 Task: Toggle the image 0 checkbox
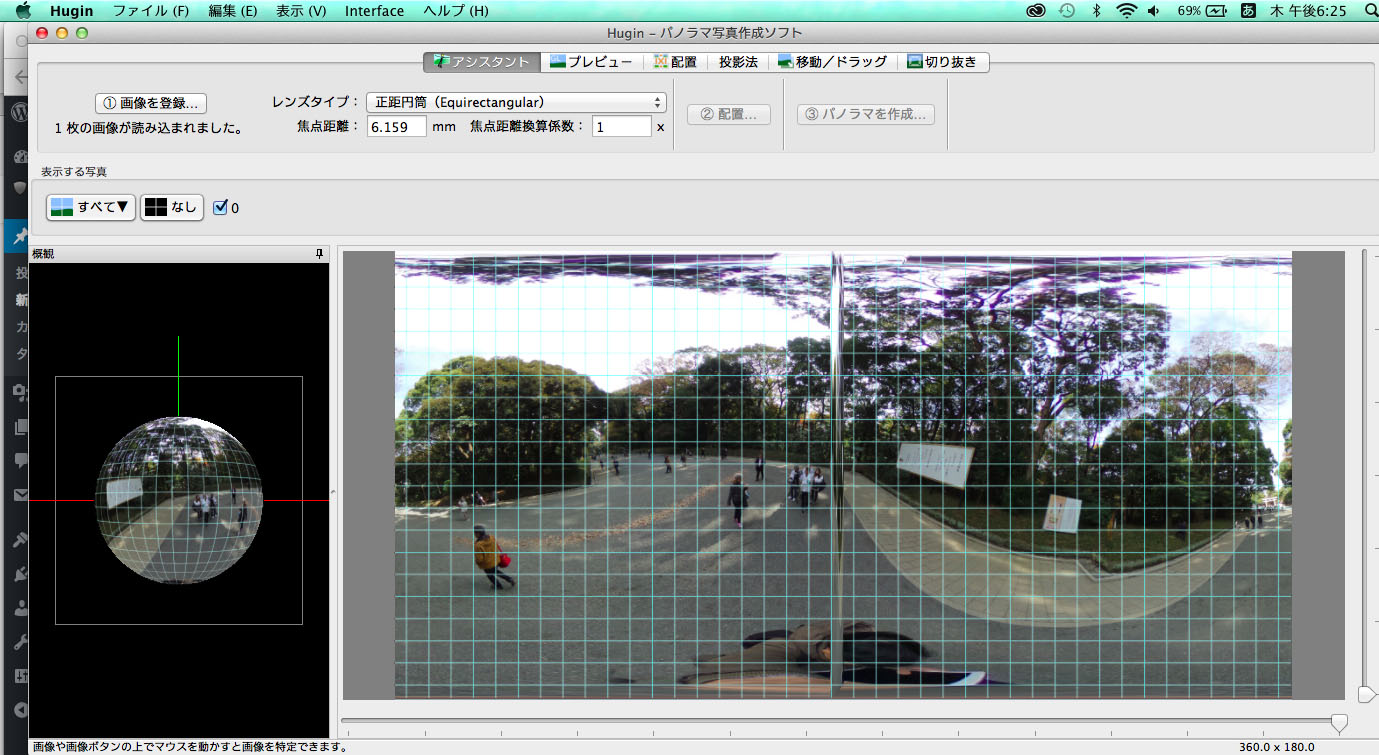click(x=221, y=208)
